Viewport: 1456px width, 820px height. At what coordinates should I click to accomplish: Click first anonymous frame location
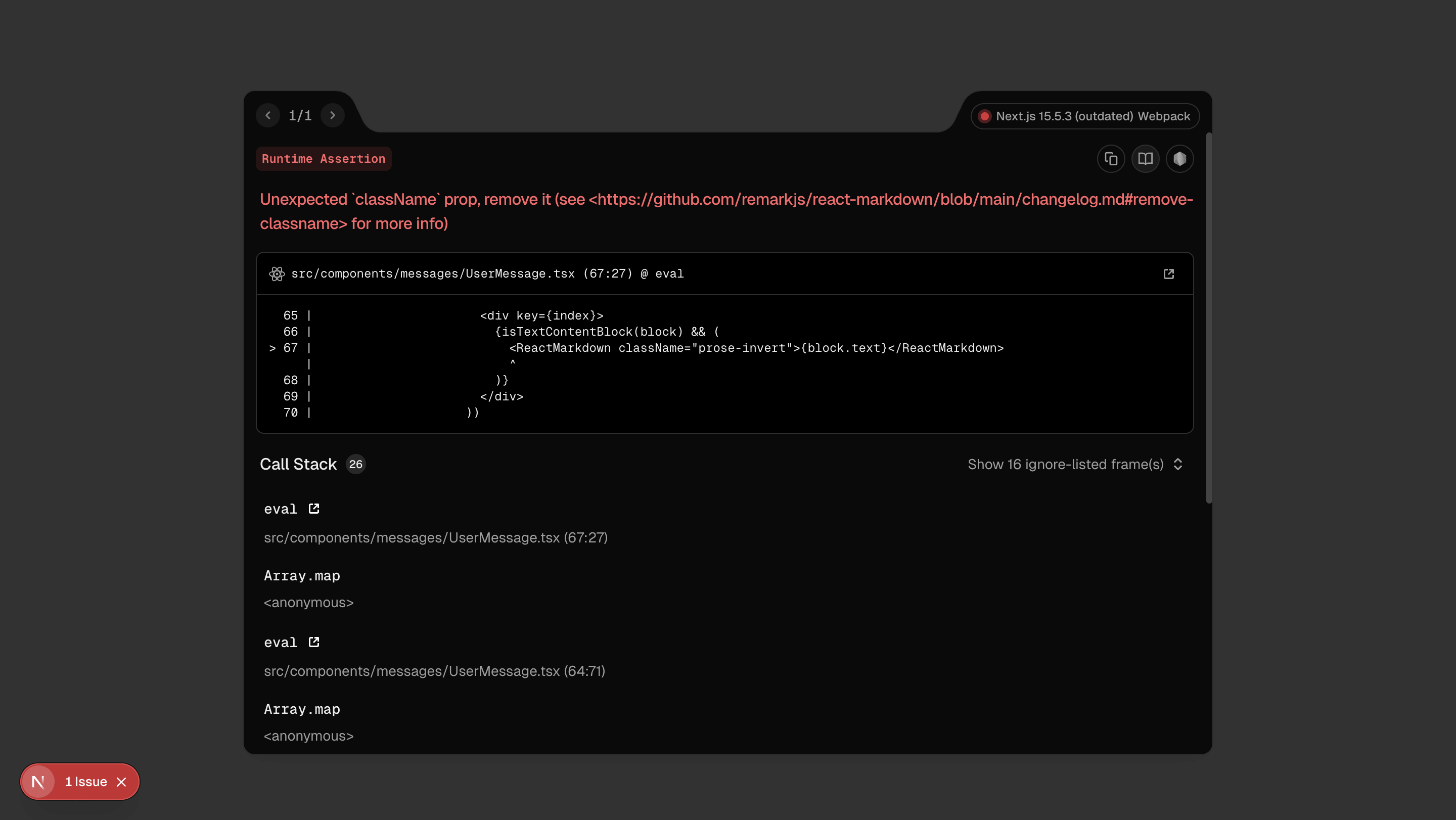tap(308, 603)
